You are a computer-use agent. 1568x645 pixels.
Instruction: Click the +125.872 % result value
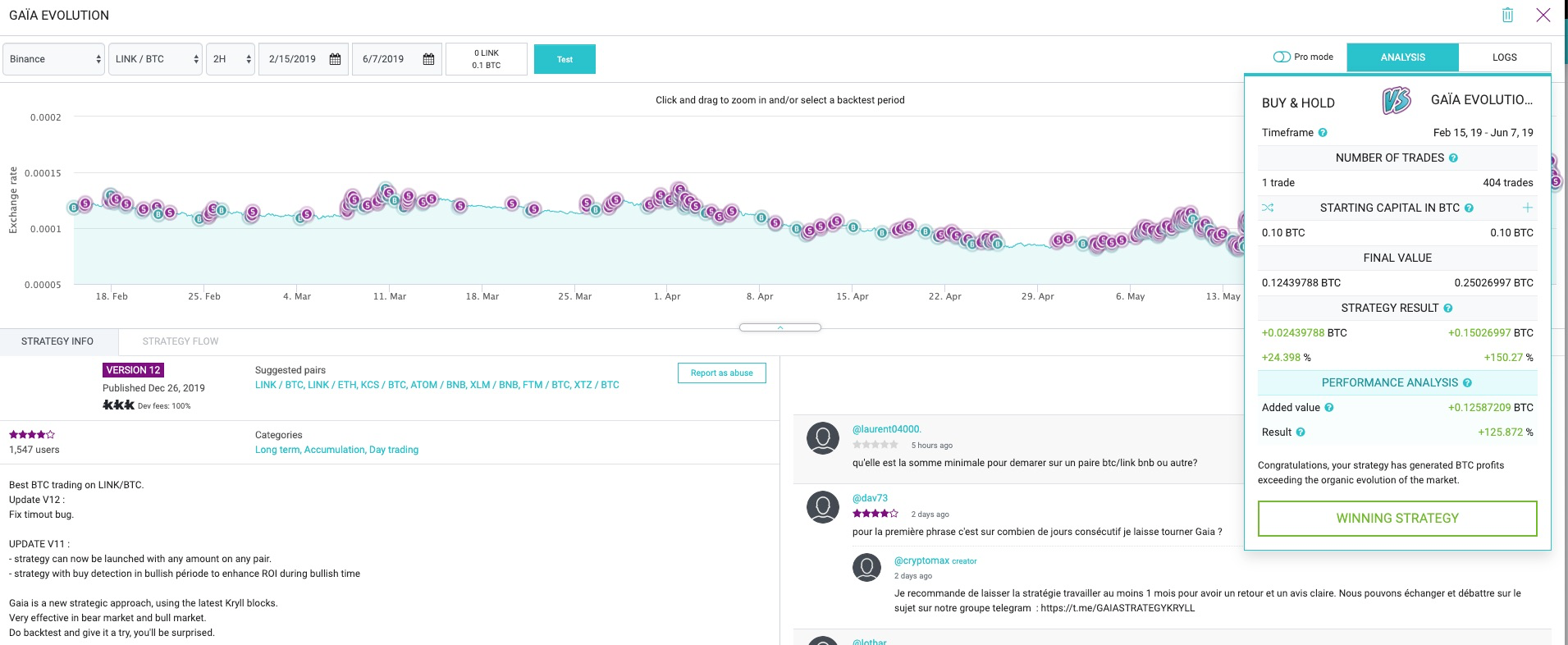coord(1506,432)
